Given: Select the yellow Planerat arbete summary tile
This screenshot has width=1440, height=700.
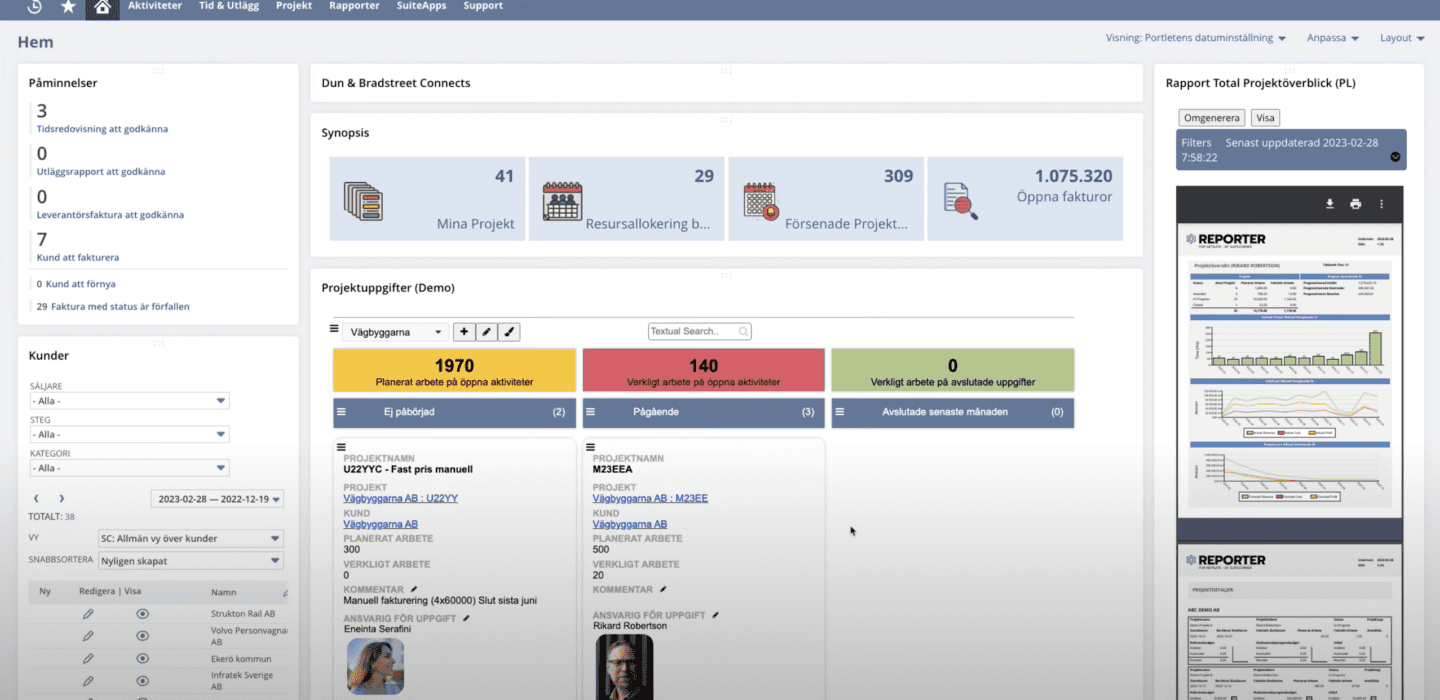Looking at the screenshot, I should (x=454, y=370).
